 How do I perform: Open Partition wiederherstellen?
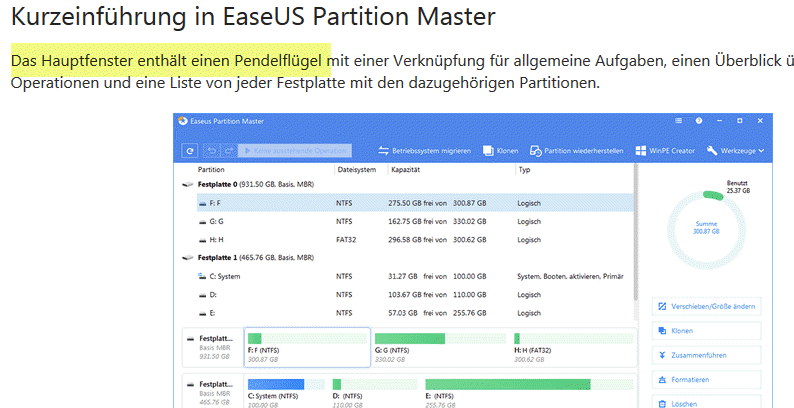[x=577, y=151]
